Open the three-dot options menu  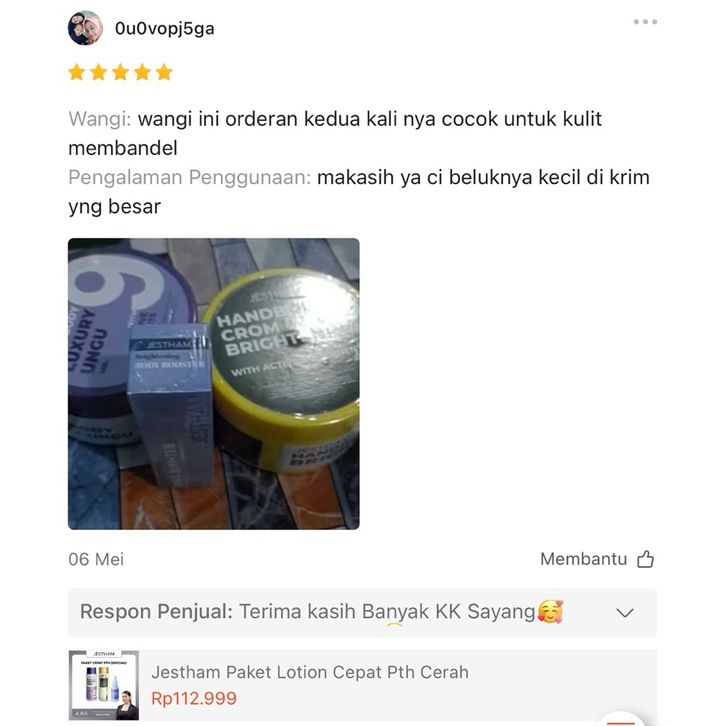point(645,22)
